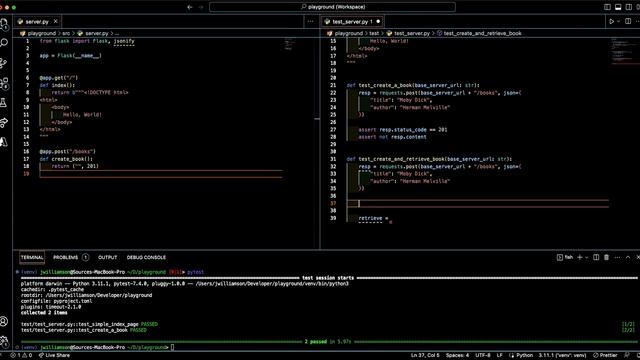The height and width of the screenshot is (360, 640).
Task: Toggle the secondary side bar layout icon
Action: (x=629, y=7)
